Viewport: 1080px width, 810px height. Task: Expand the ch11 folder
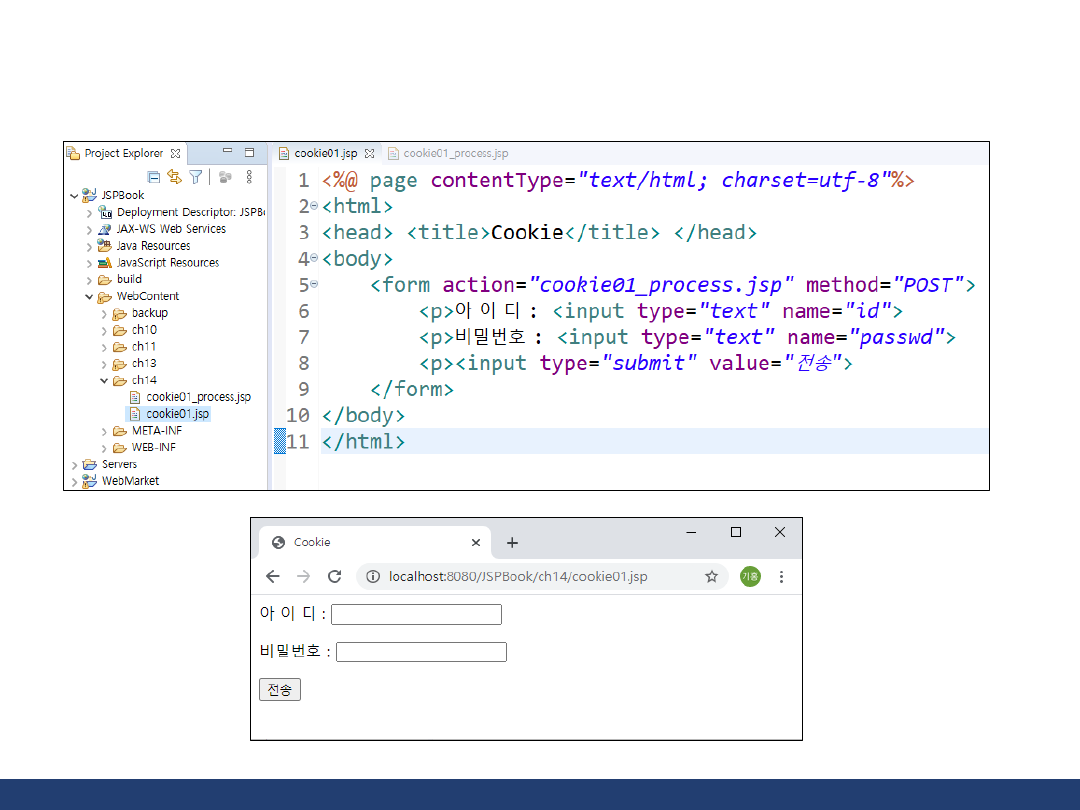(105, 347)
